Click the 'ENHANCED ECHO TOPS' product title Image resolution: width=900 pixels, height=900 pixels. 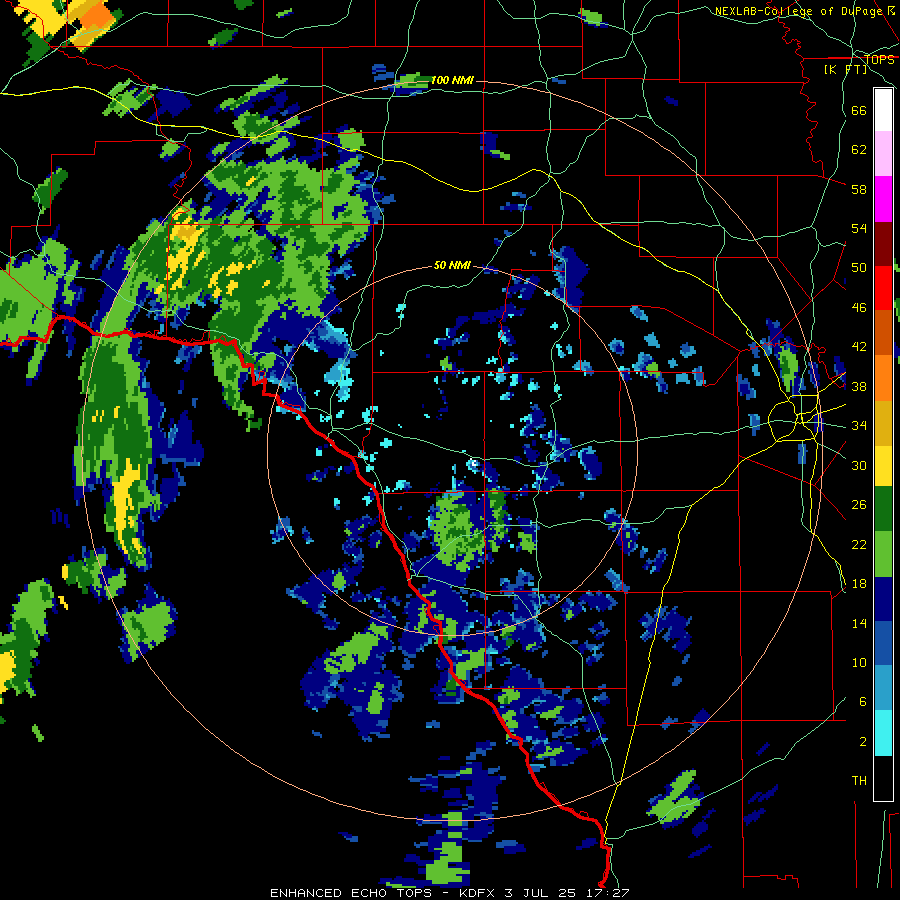(x=351, y=893)
